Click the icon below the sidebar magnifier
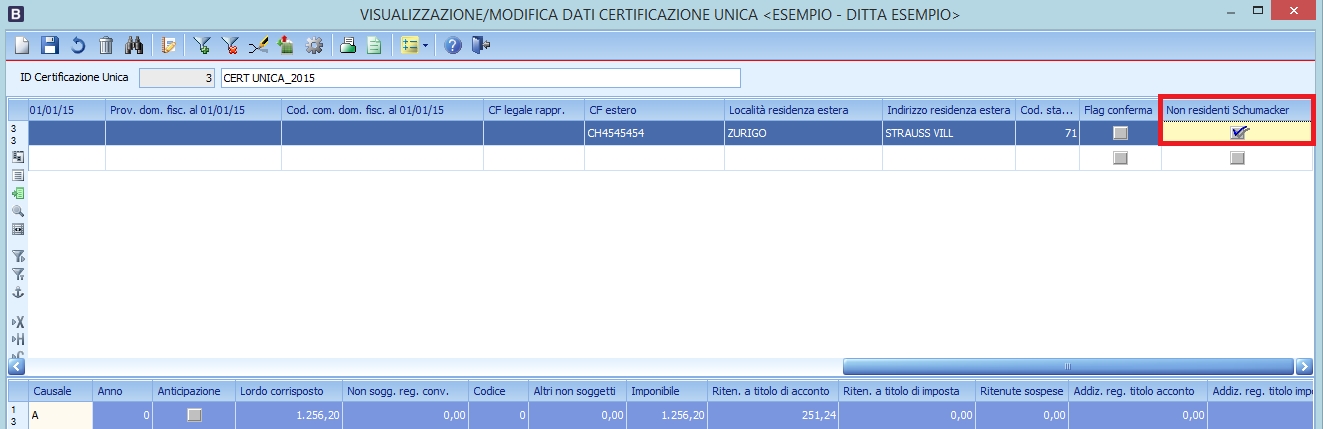Image resolution: width=1323 pixels, height=429 pixels. coord(17,228)
